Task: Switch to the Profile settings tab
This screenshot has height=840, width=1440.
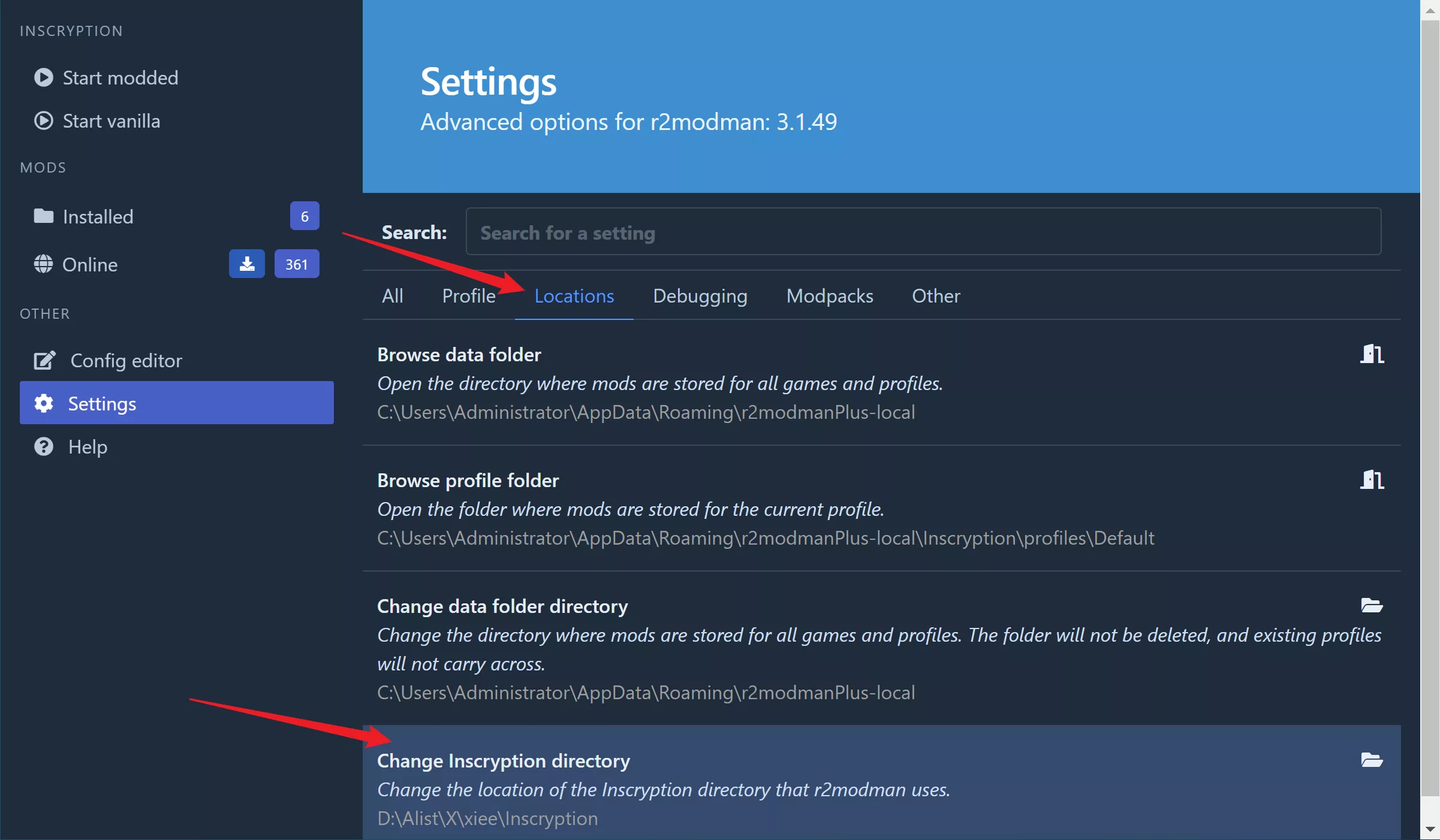Action: 469,296
